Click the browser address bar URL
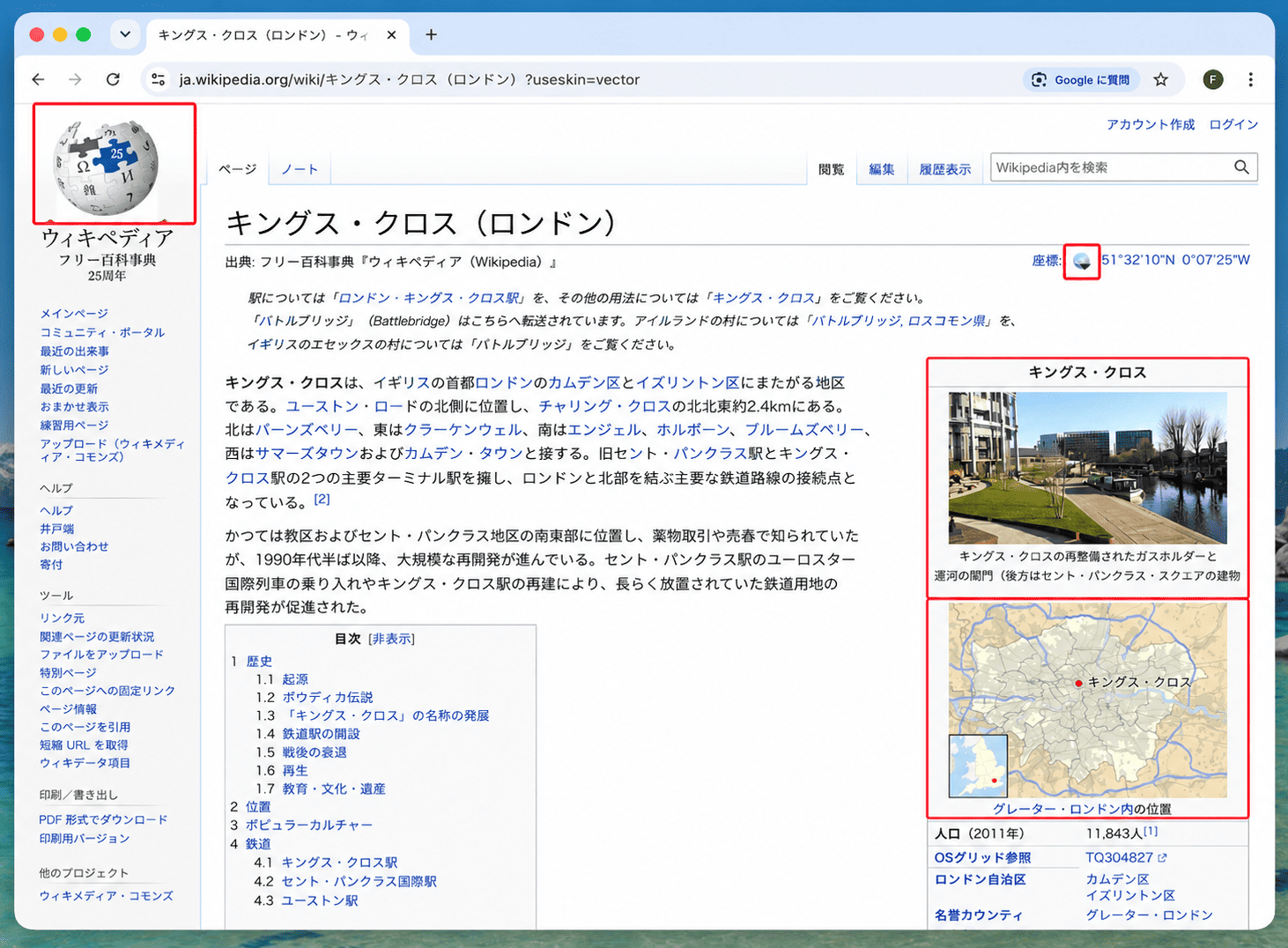Viewport: 1288px width, 948px height. (x=410, y=79)
